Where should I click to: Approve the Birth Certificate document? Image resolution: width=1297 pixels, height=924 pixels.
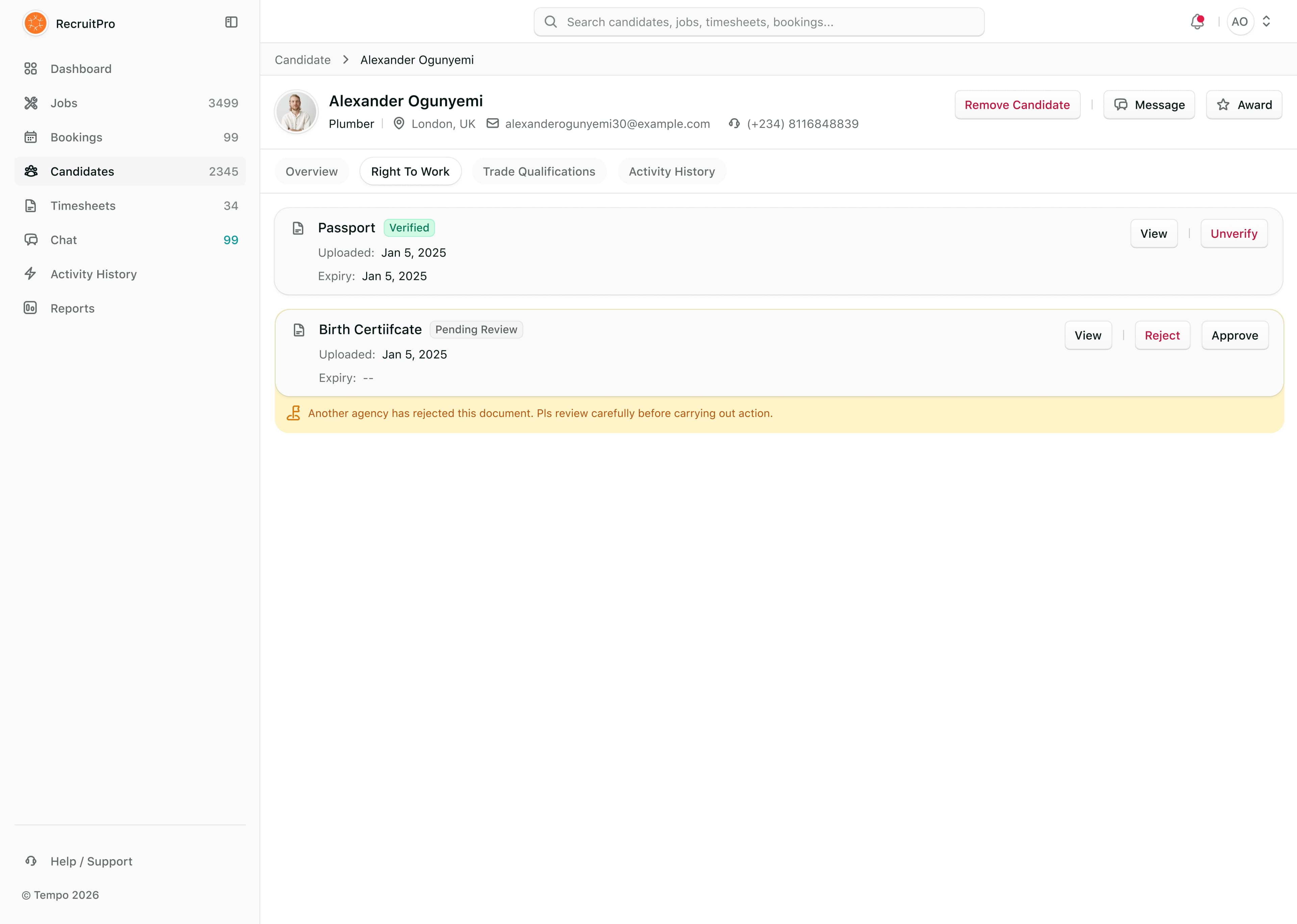coord(1235,335)
